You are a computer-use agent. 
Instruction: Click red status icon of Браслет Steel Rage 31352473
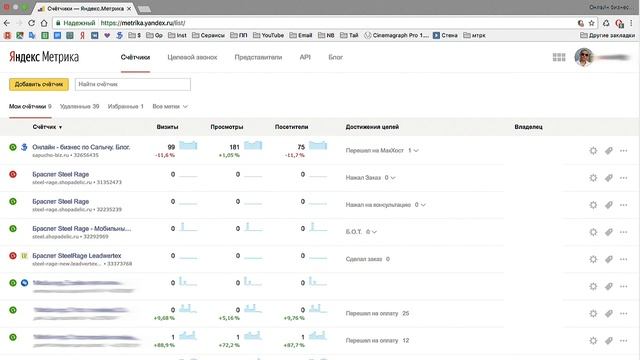13,174
